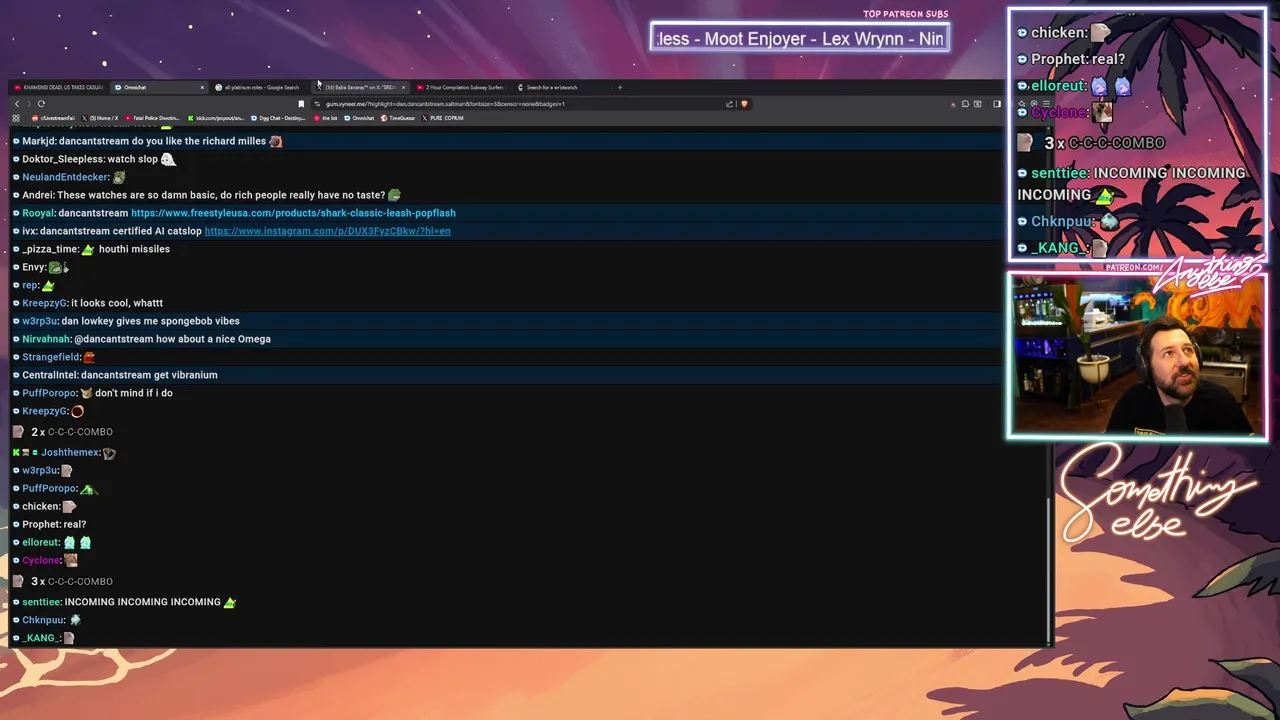Image resolution: width=1280 pixels, height=720 pixels.
Task: Open the extensions puzzle icon
Action: (x=964, y=104)
